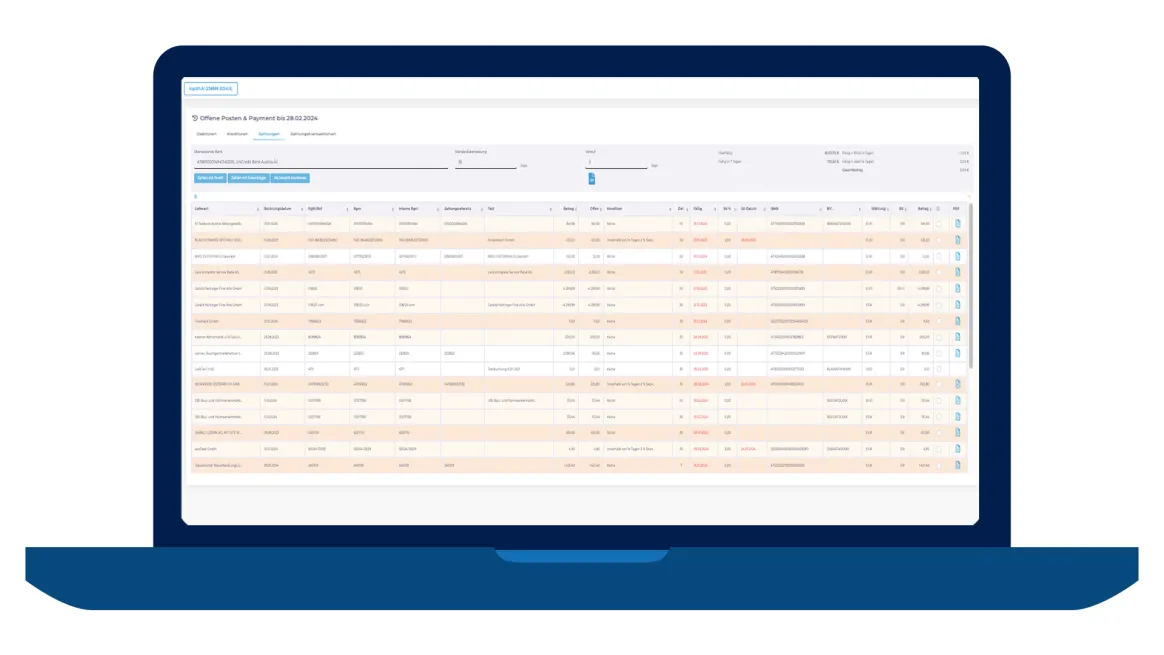
Task: Tick the select-all checkbox in table header
Action: tap(938, 209)
